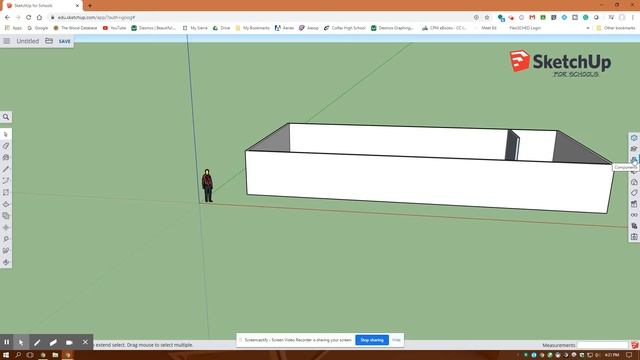
Task: Click the Measurements input box
Action: (x=602, y=345)
